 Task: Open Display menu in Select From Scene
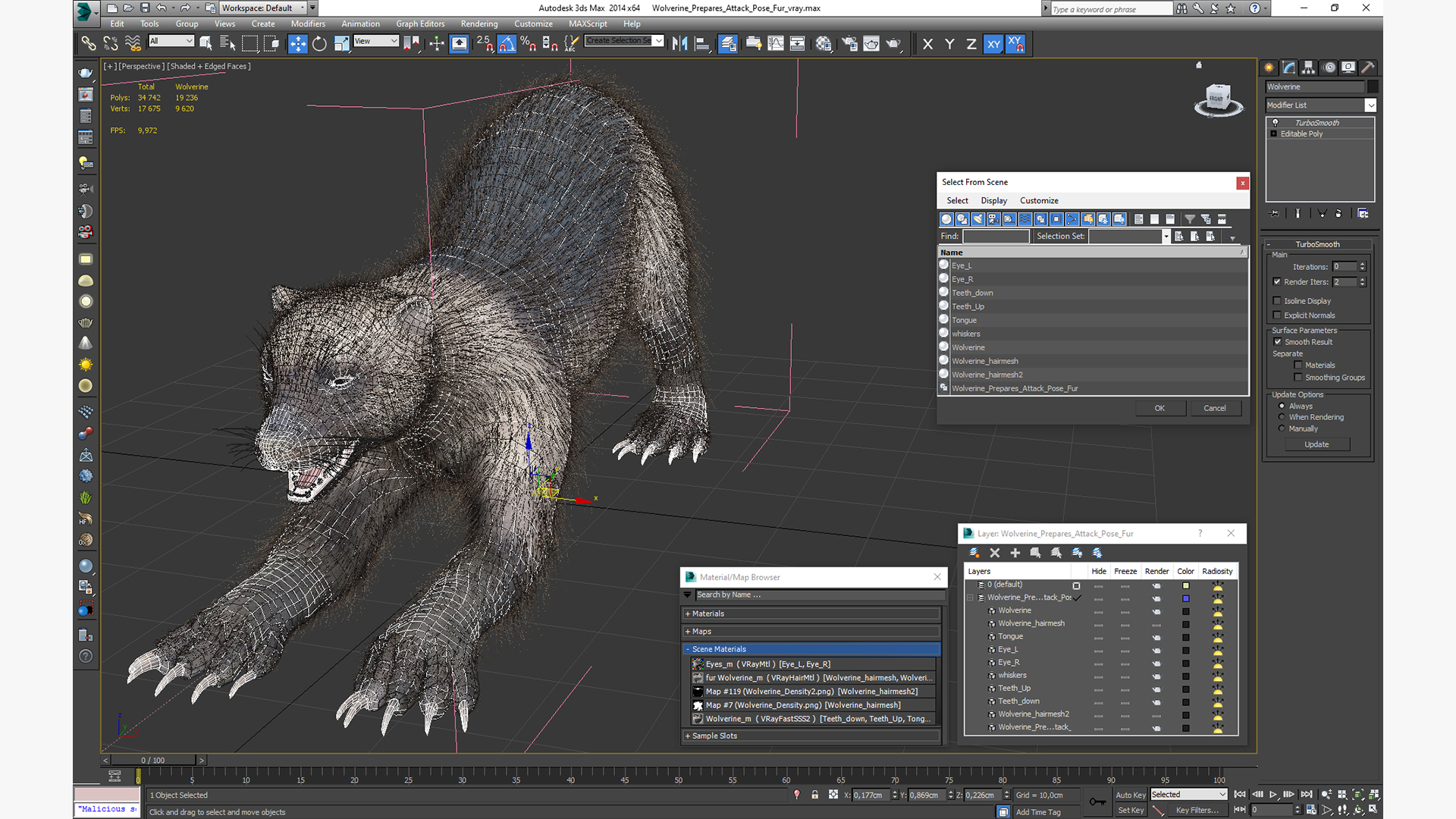(993, 200)
